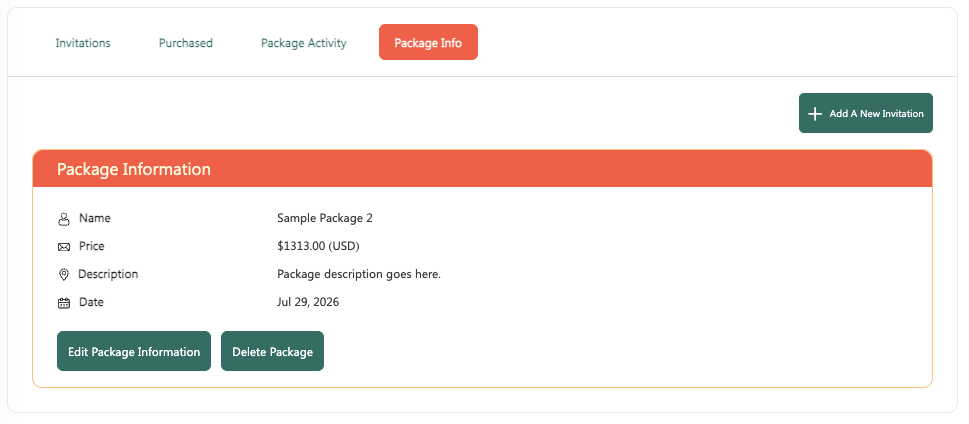Open the Purchased tab
969x424 pixels.
coord(185,43)
